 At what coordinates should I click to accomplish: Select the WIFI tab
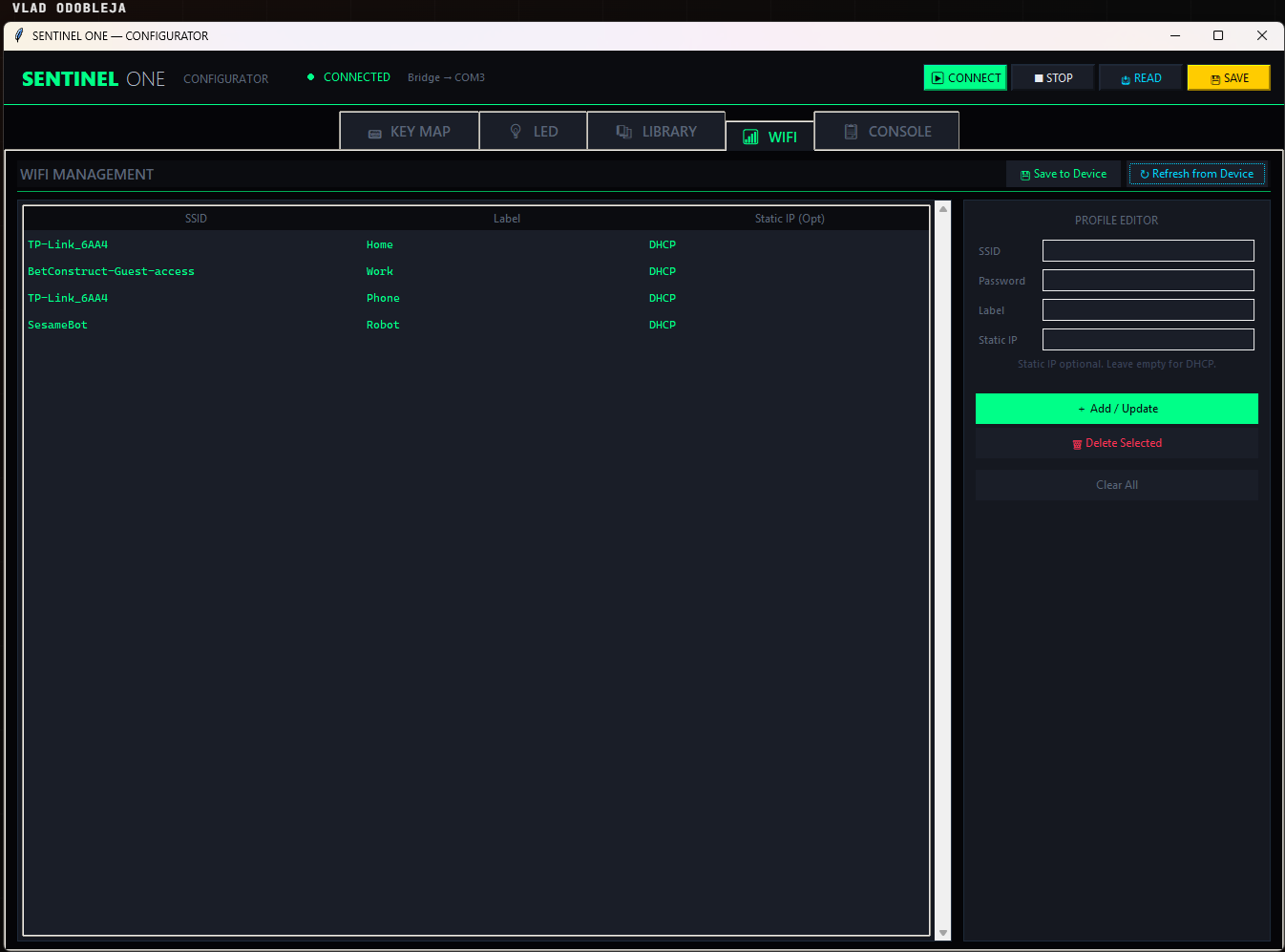click(770, 137)
